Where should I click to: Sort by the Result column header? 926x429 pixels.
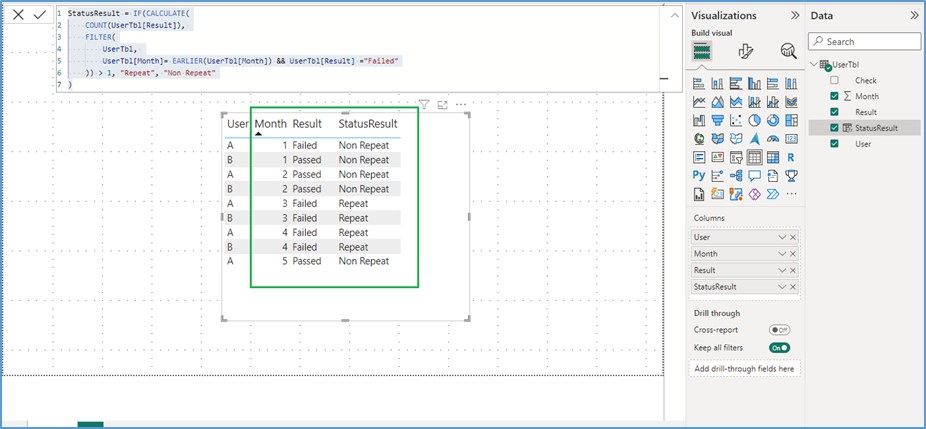[x=307, y=124]
